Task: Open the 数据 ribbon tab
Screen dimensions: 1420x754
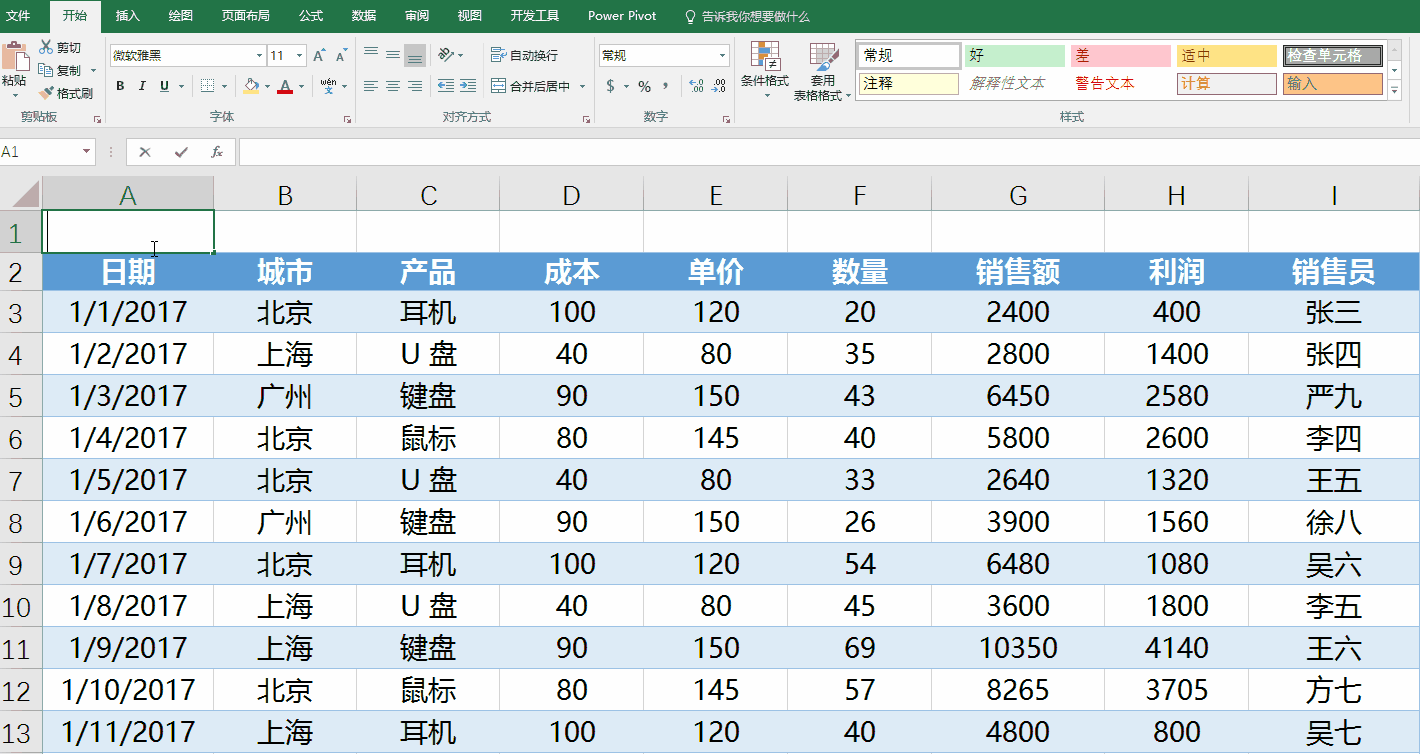Action: [x=364, y=16]
